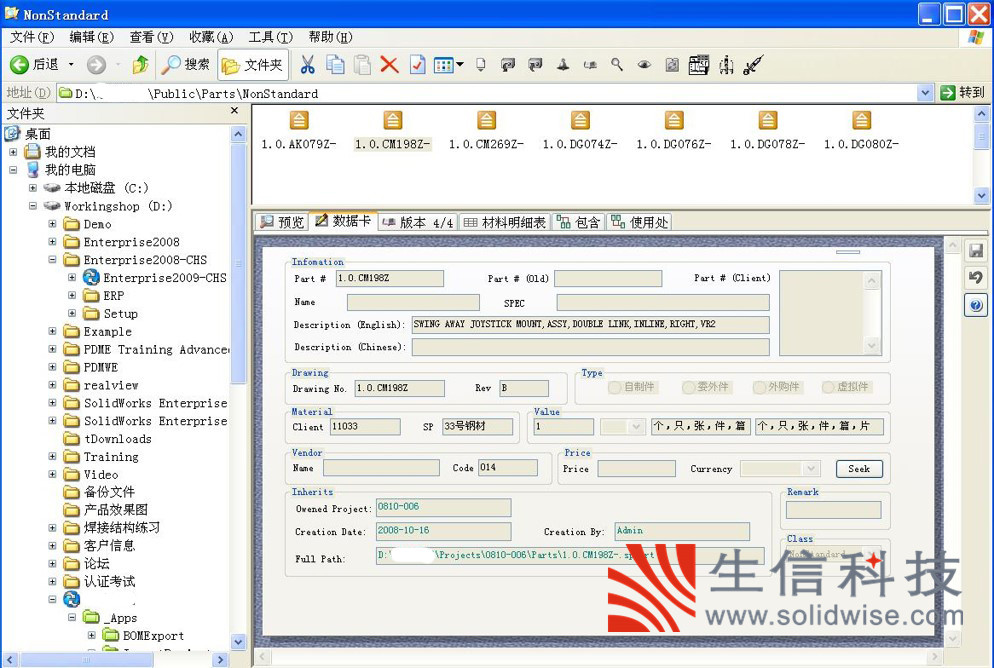Open the Views dropdown icon

click(448, 65)
